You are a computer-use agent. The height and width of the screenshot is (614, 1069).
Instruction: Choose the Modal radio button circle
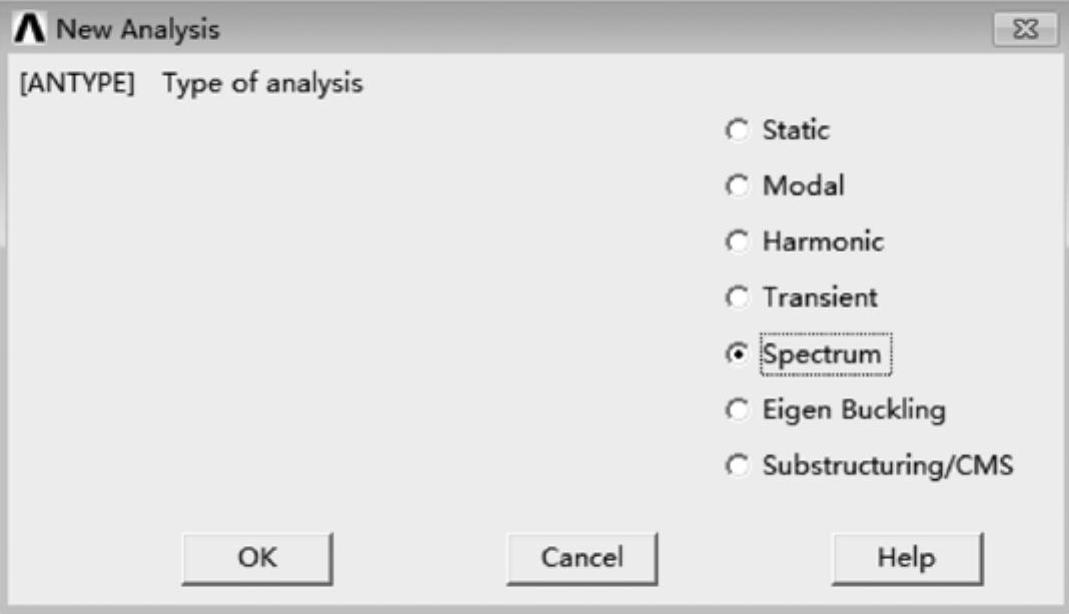coord(738,186)
